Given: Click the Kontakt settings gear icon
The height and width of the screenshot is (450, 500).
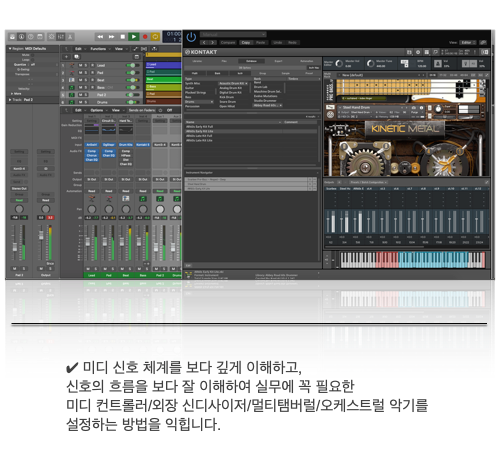Looking at the screenshot, I should pyautogui.click(x=418, y=52).
